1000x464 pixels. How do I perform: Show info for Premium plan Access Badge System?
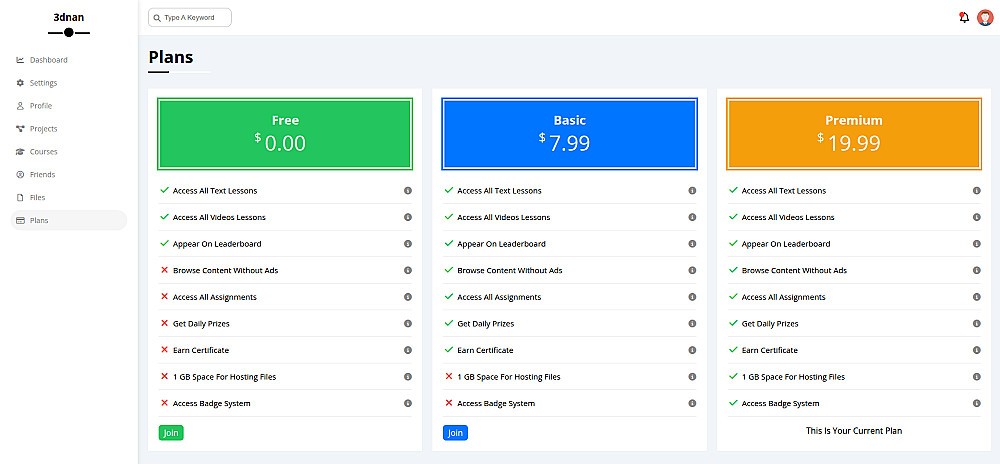coord(976,403)
